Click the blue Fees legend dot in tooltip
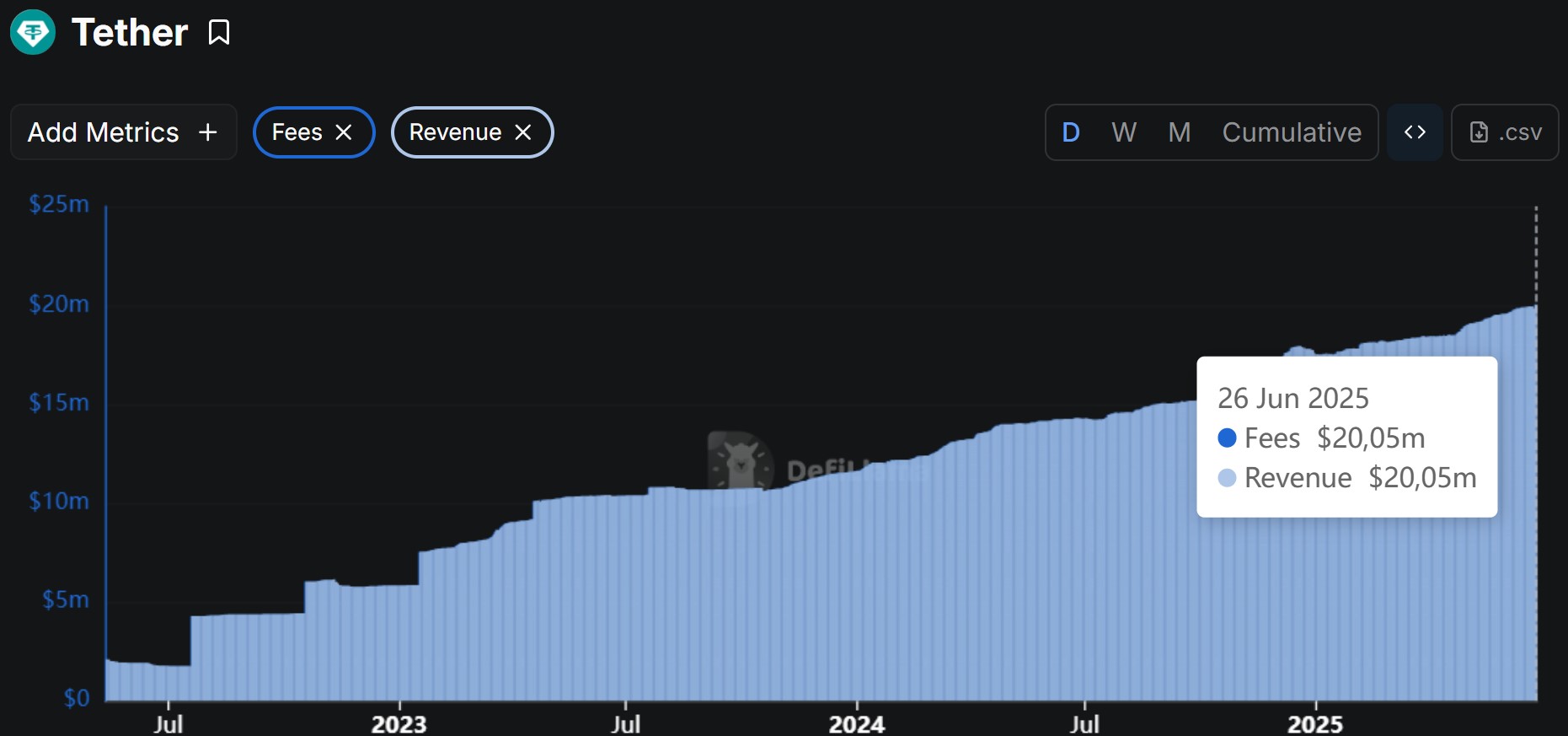This screenshot has width=1568, height=736. [x=1227, y=438]
